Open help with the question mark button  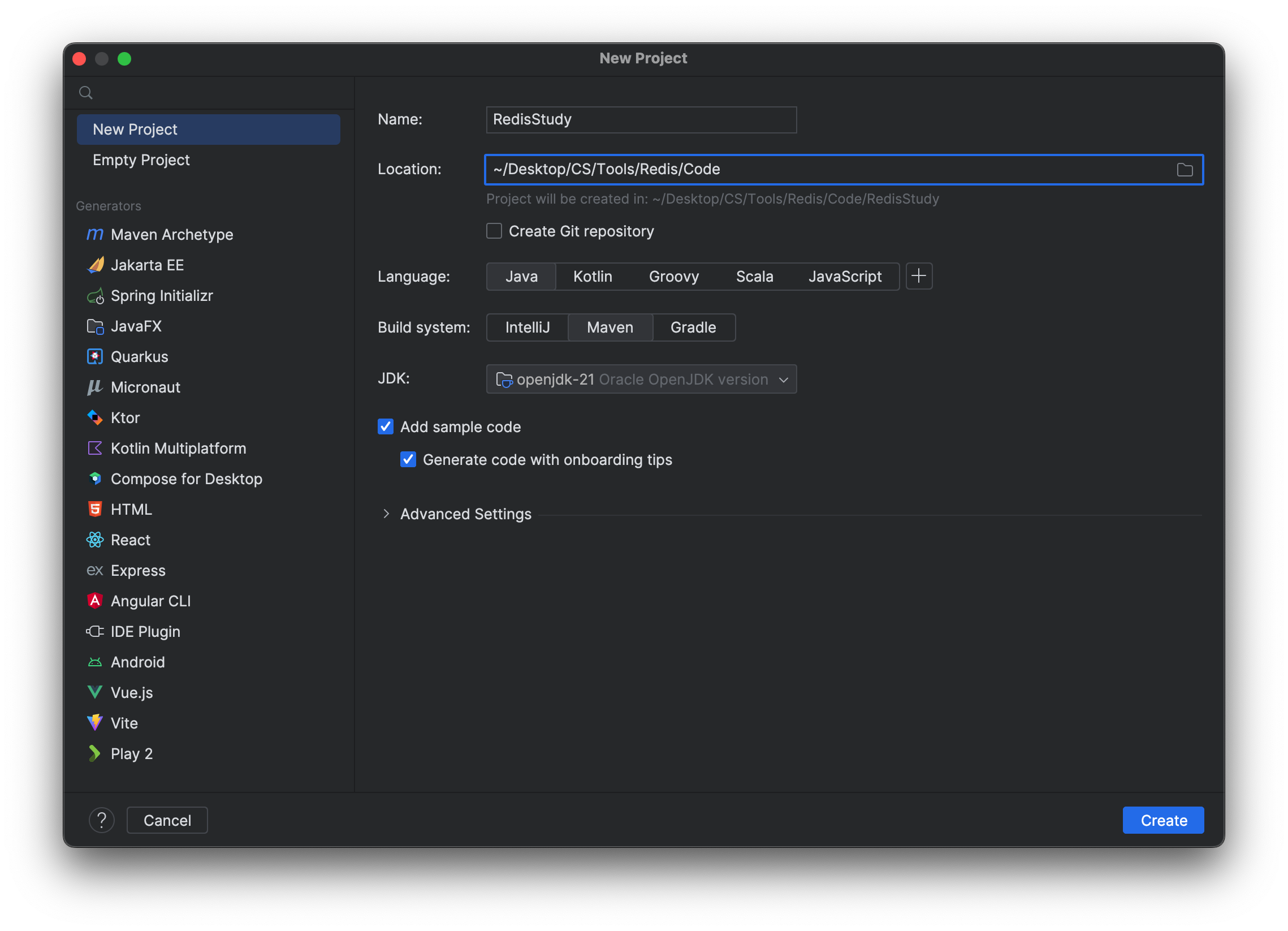(102, 820)
